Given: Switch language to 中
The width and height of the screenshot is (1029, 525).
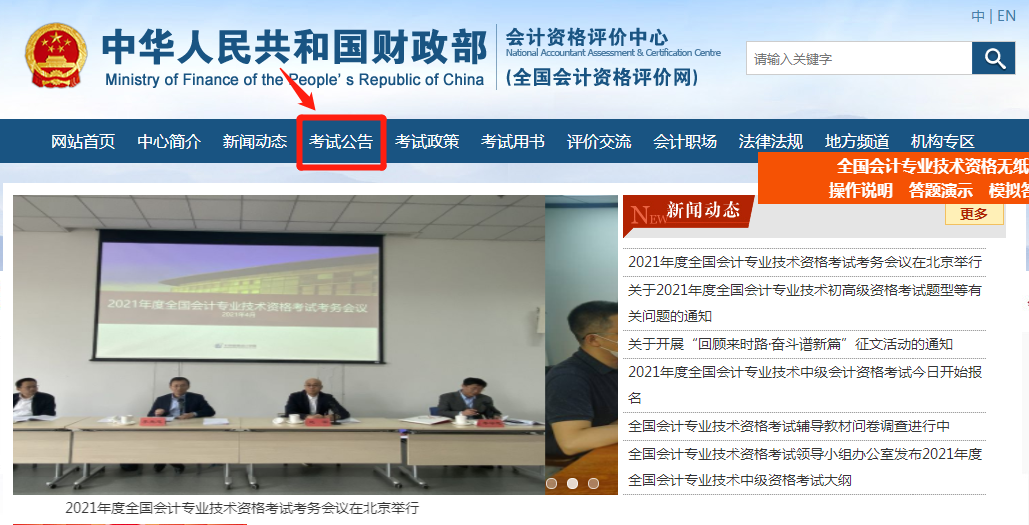Looking at the screenshot, I should pyautogui.click(x=978, y=16).
